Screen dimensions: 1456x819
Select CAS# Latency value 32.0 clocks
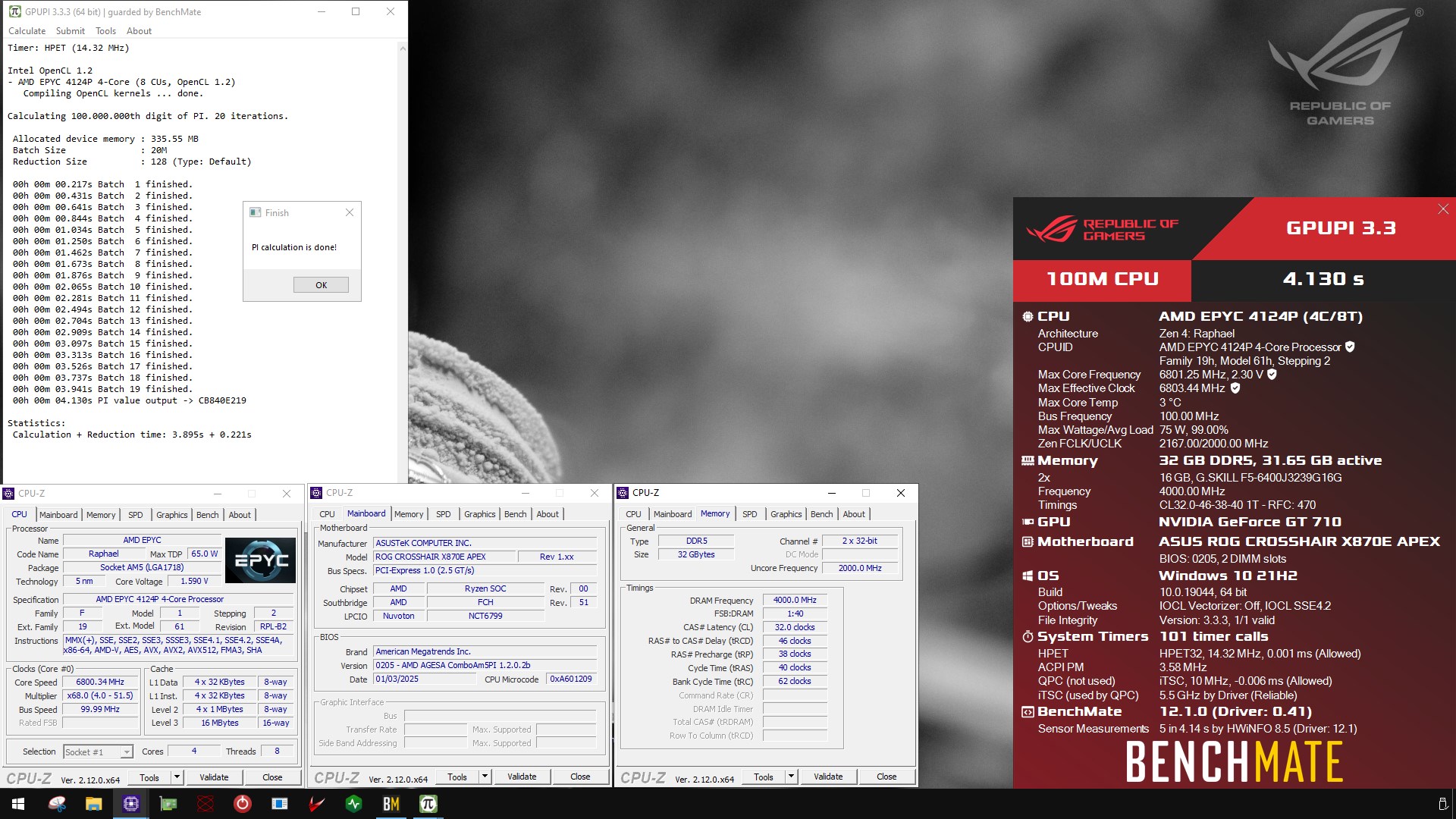(x=795, y=627)
